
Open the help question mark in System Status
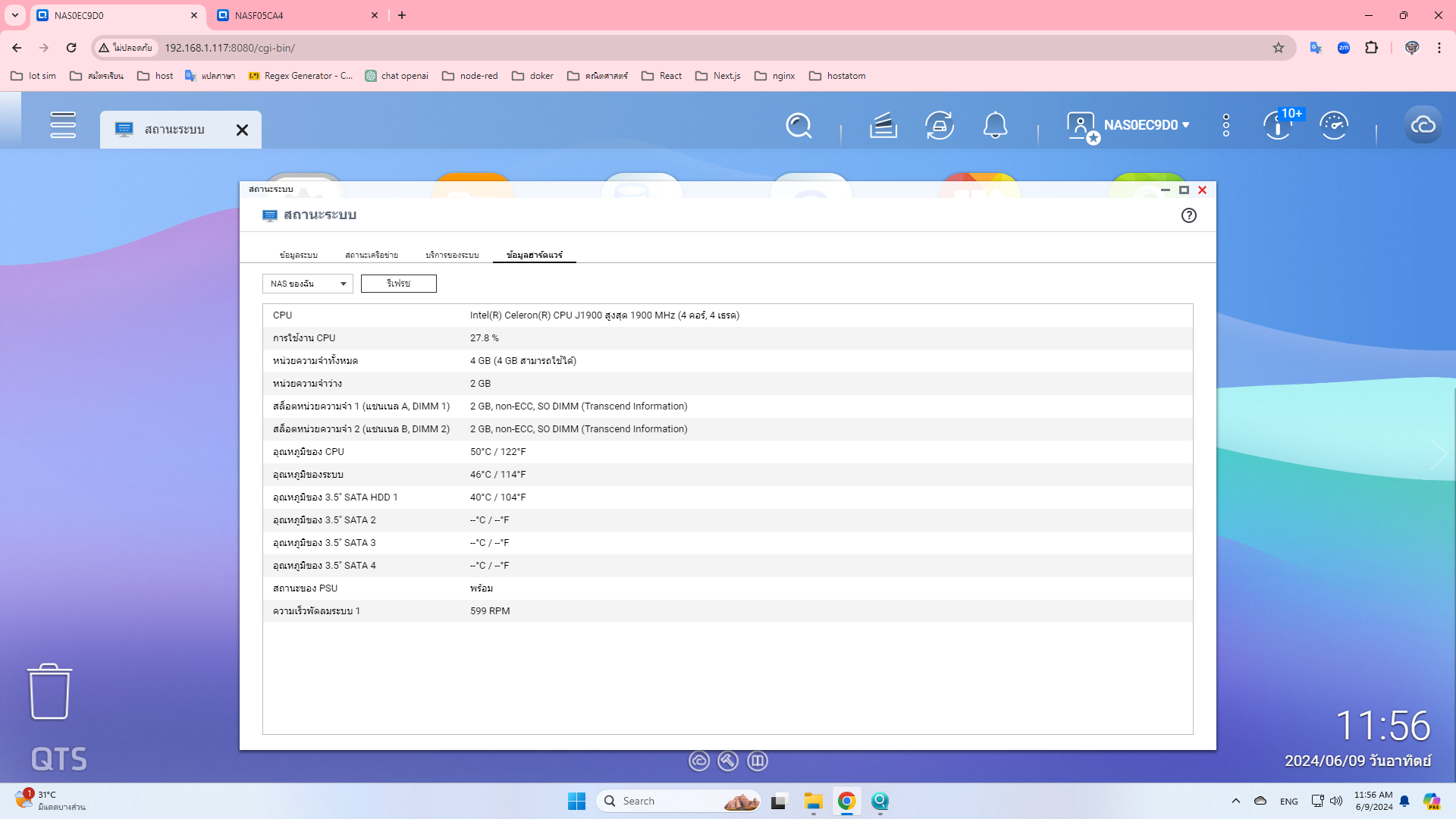1189,215
